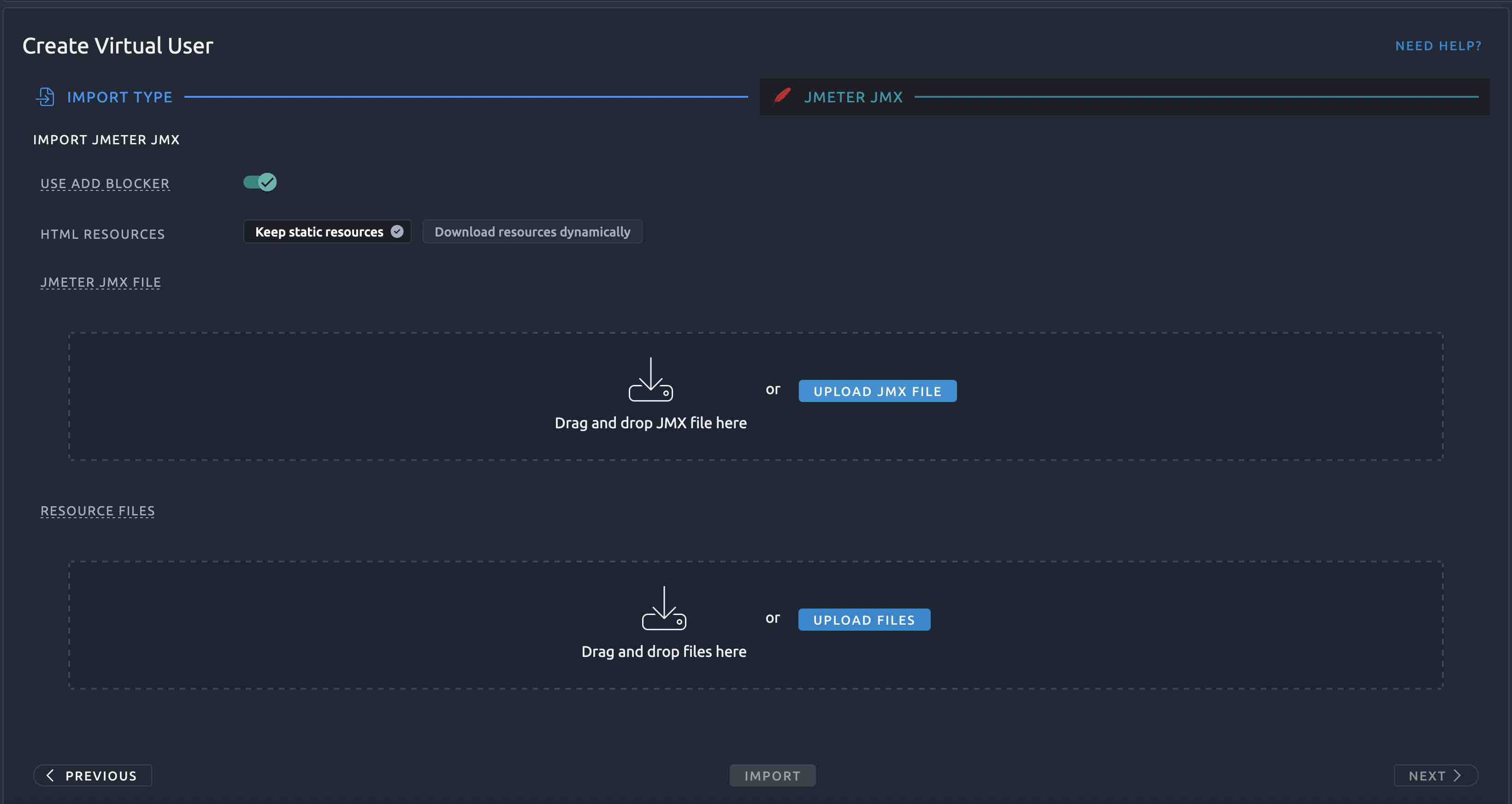This screenshot has height=804, width=1512.
Task: Click Drag and drop JMX file here text
Action: pos(650,423)
